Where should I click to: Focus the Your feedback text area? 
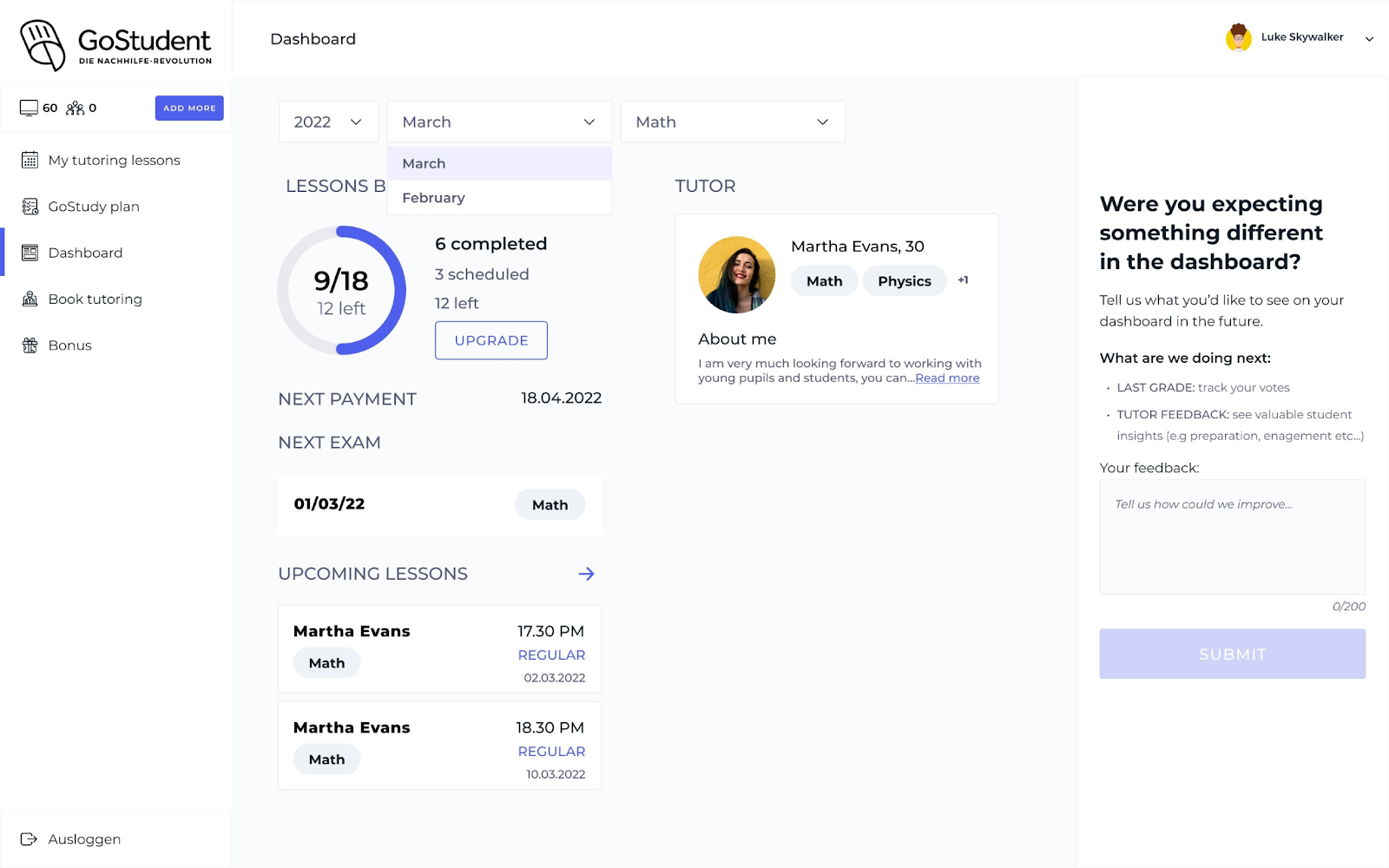pos(1232,537)
